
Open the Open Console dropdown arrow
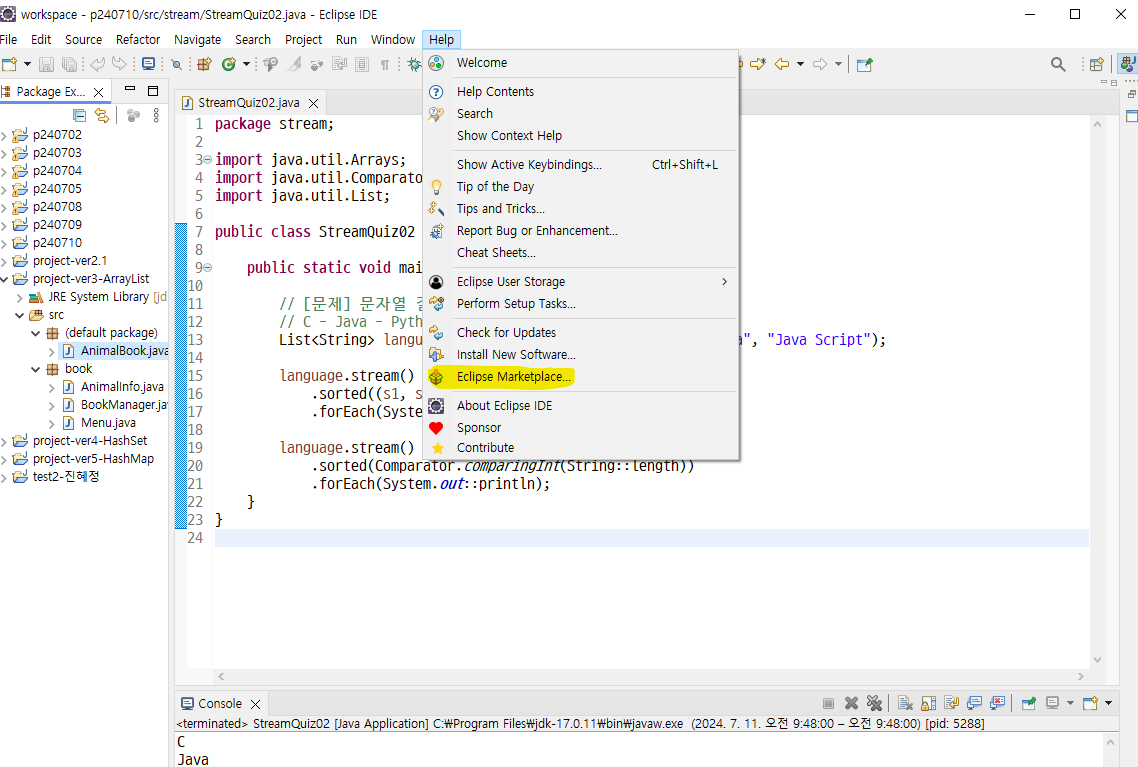[x=1108, y=703]
